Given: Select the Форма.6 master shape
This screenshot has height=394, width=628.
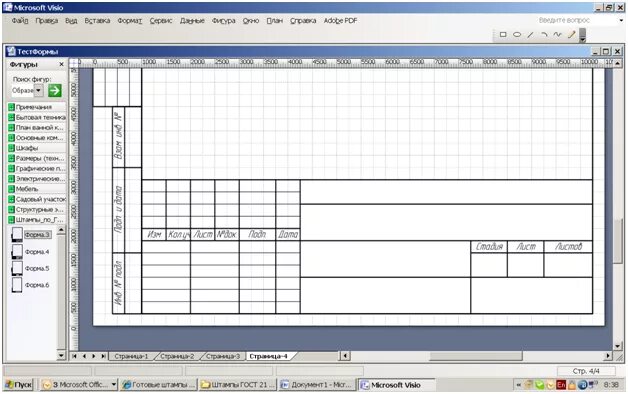Looking at the screenshot, I should [30, 285].
